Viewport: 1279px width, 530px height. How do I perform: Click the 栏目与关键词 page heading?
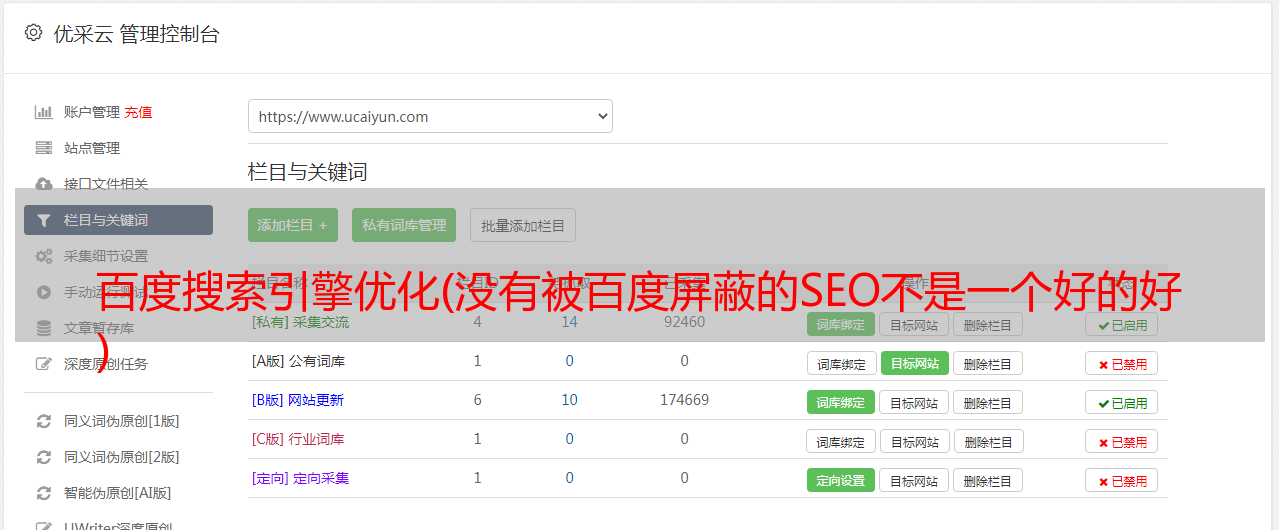(308, 172)
